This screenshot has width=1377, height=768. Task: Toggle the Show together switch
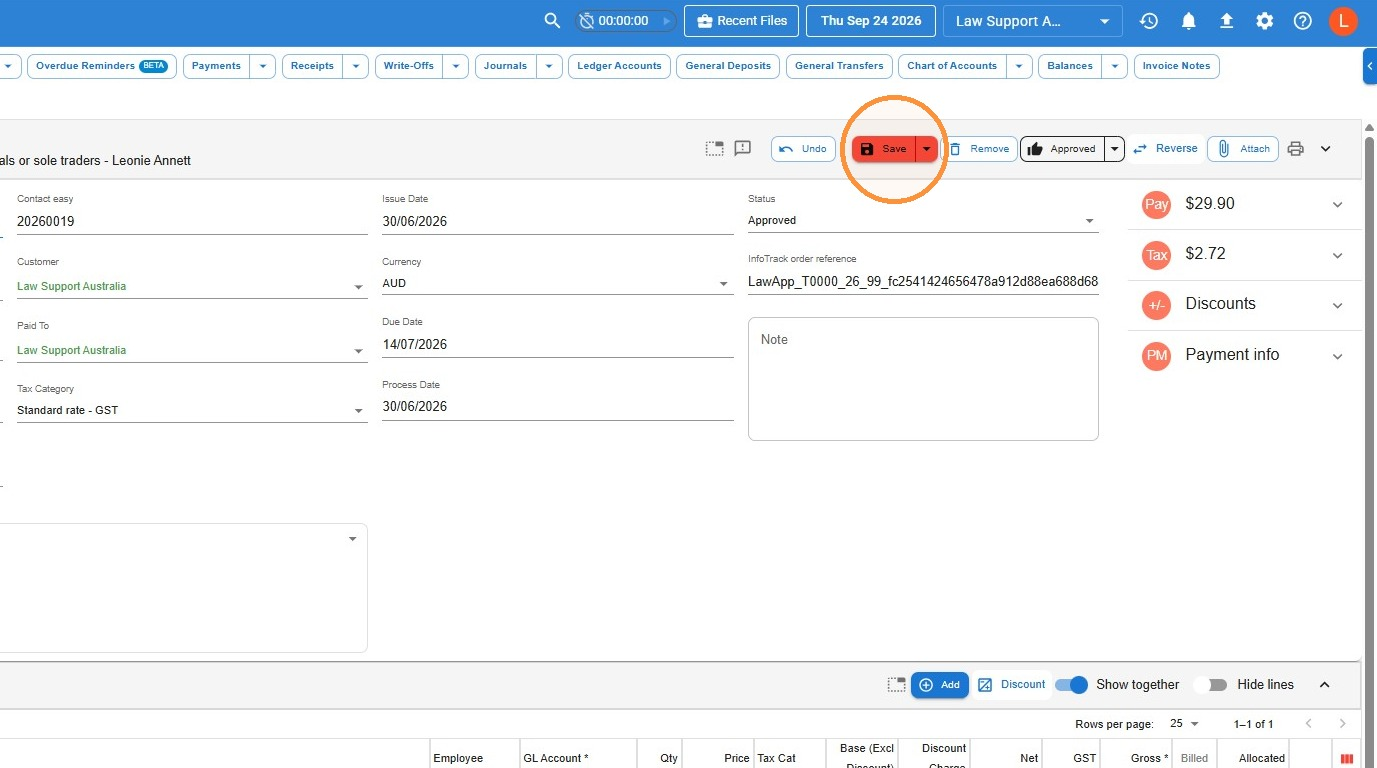click(1071, 685)
